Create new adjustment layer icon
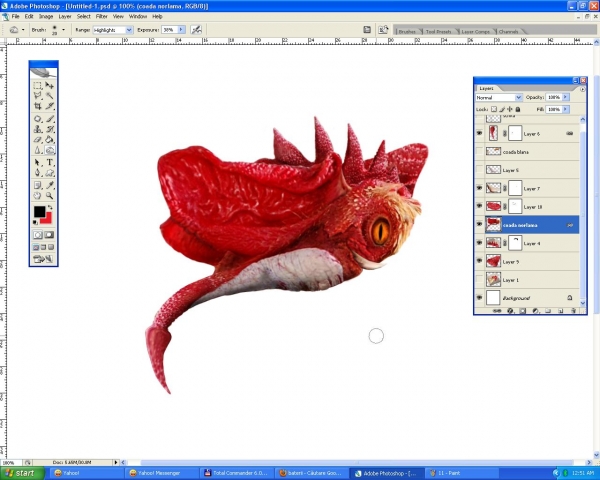Image resolution: width=600 pixels, height=480 pixels. (x=535, y=311)
